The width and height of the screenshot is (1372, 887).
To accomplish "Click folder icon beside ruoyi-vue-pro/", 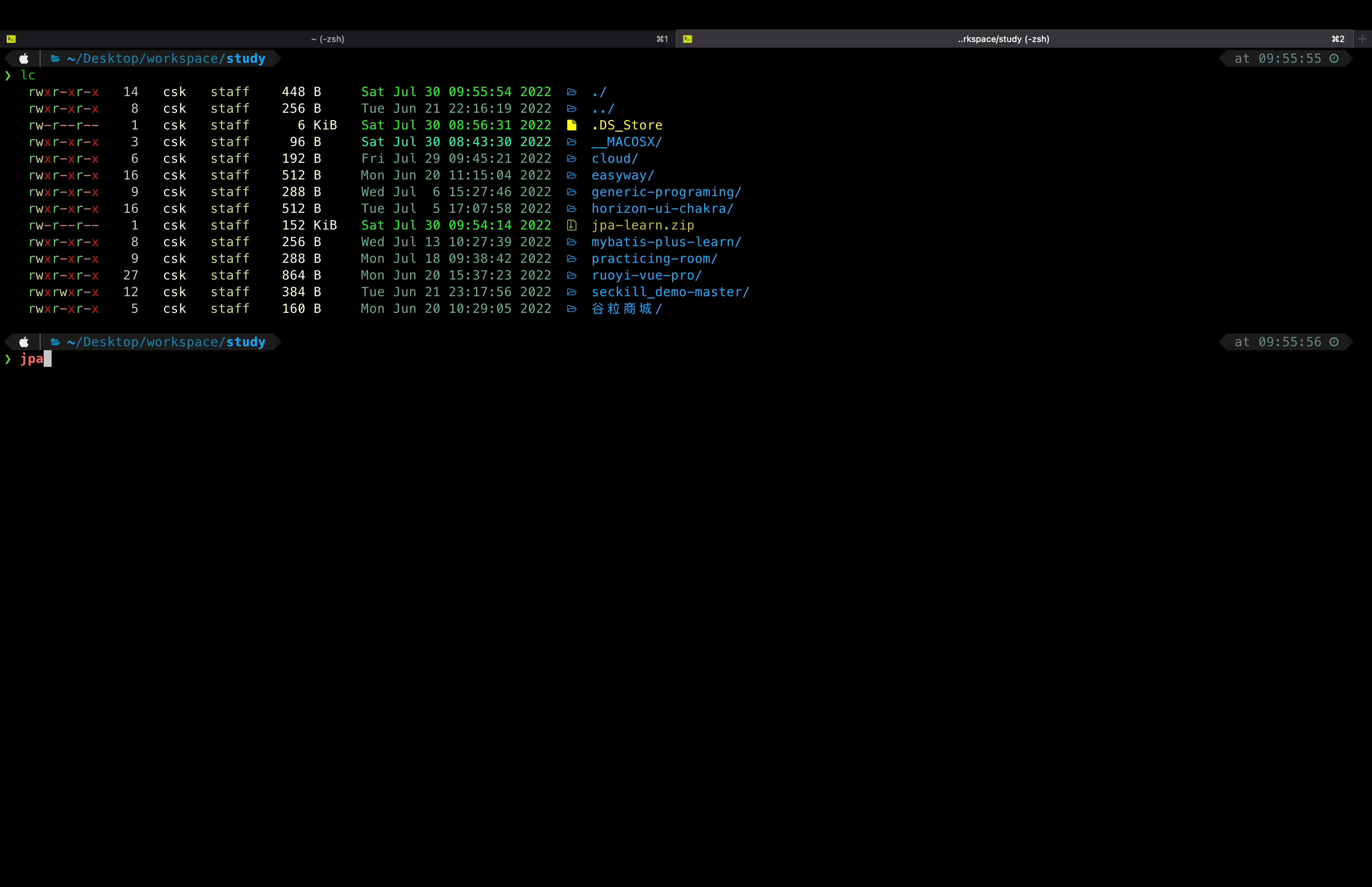I will pyautogui.click(x=571, y=275).
